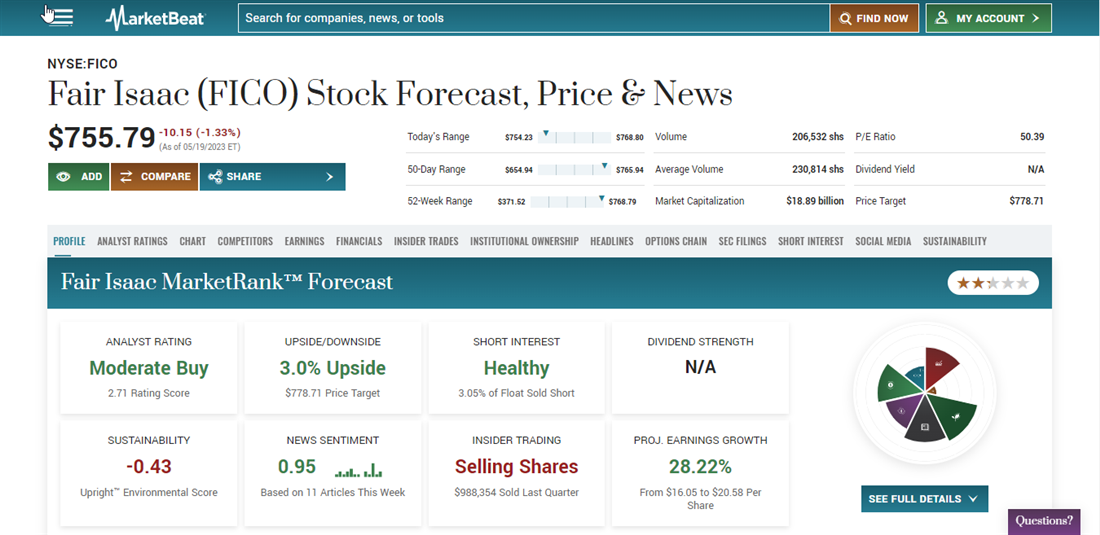Click the magnifier icon in Find Now
The image size is (1100, 535).
click(x=845, y=19)
